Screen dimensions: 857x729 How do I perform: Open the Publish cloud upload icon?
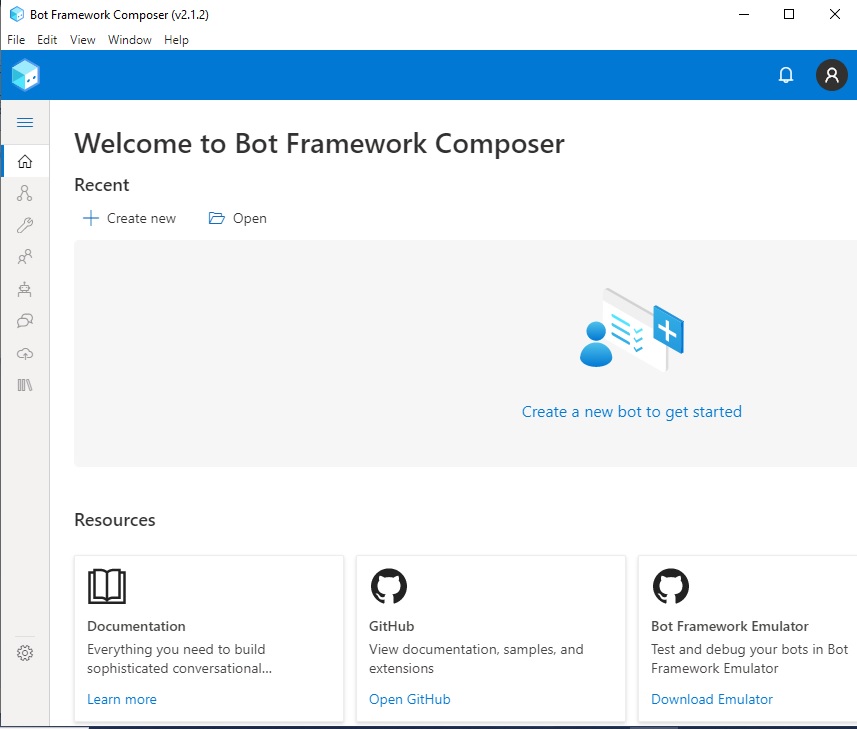coord(25,353)
